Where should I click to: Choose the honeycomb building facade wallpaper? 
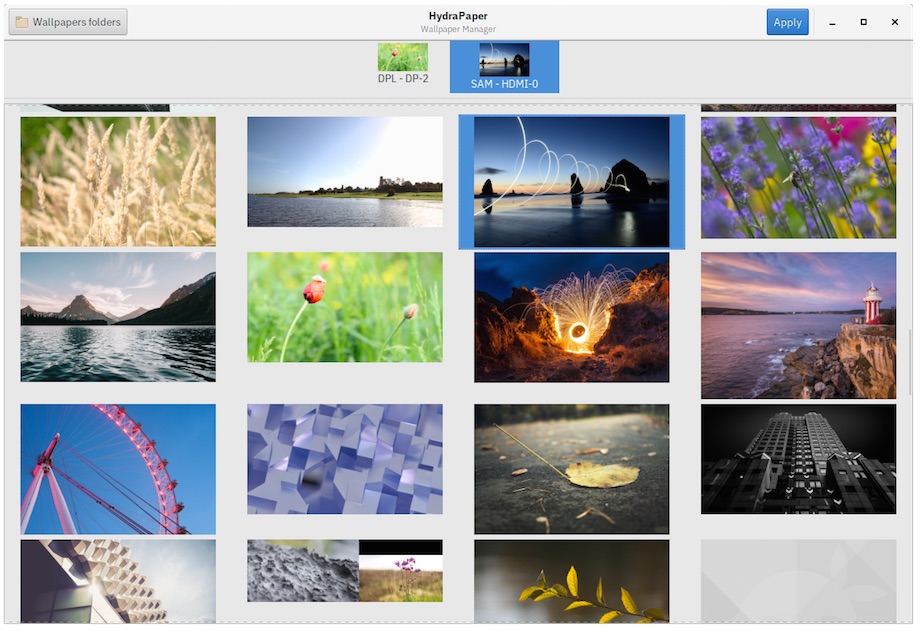tap(118, 581)
